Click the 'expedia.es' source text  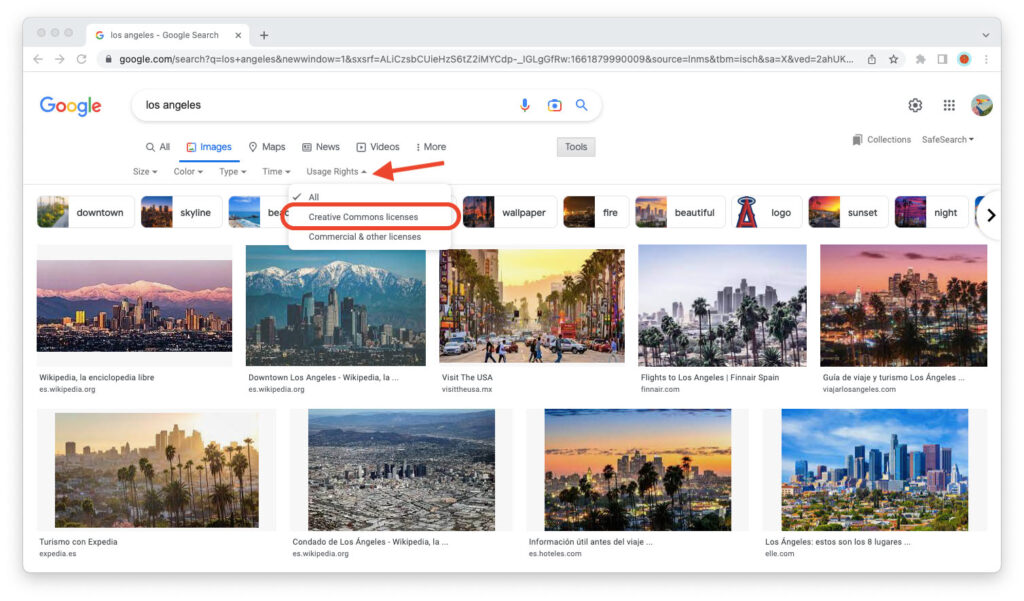[57, 554]
